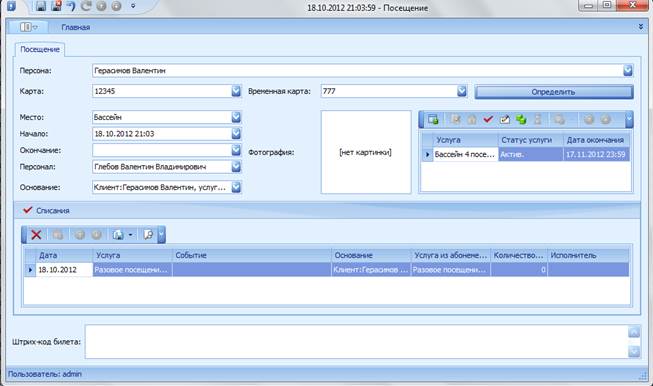
Task: Expand the Место combo box showing Бассейн
Action: click(236, 117)
